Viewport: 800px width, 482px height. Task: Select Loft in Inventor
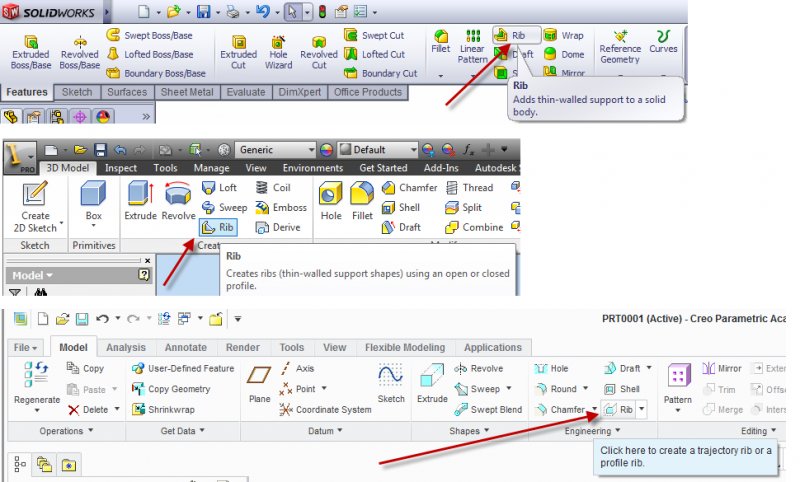219,188
